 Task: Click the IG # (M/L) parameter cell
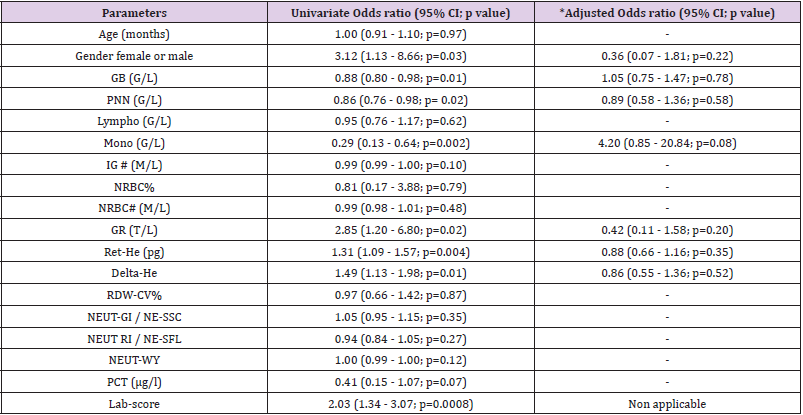pos(134,165)
